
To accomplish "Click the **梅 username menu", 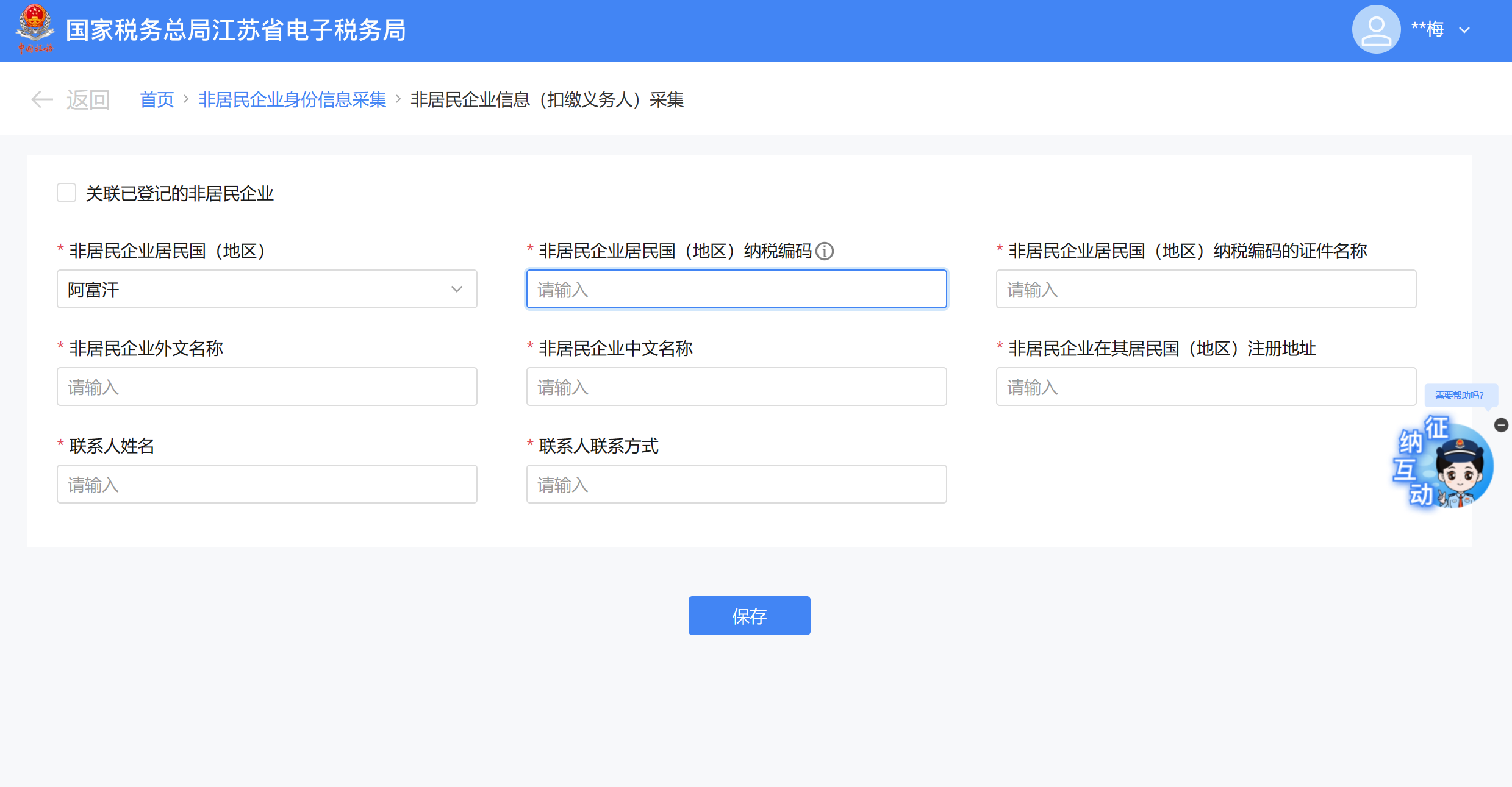I will 1427,29.
